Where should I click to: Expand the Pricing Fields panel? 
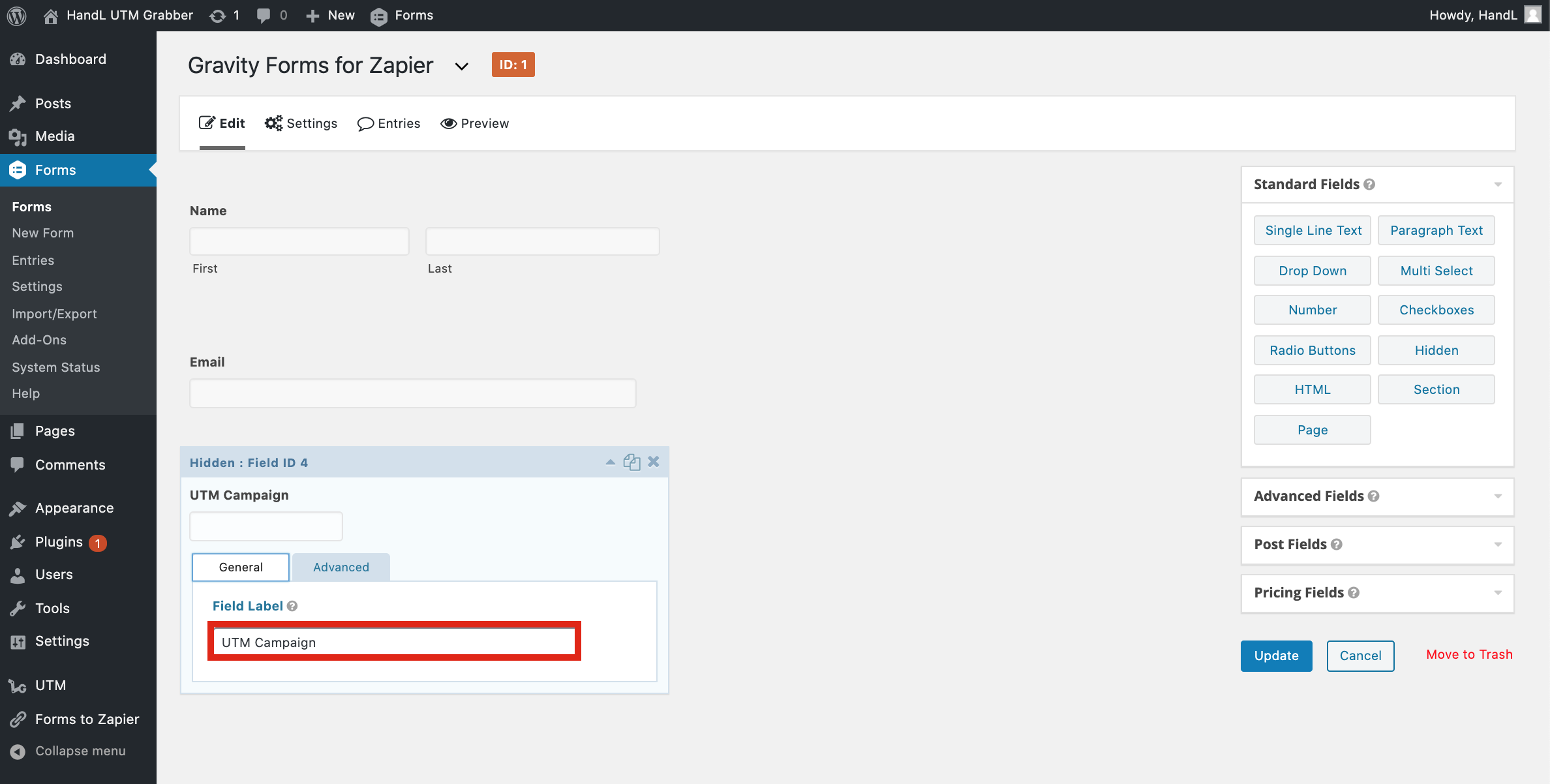coord(1498,593)
